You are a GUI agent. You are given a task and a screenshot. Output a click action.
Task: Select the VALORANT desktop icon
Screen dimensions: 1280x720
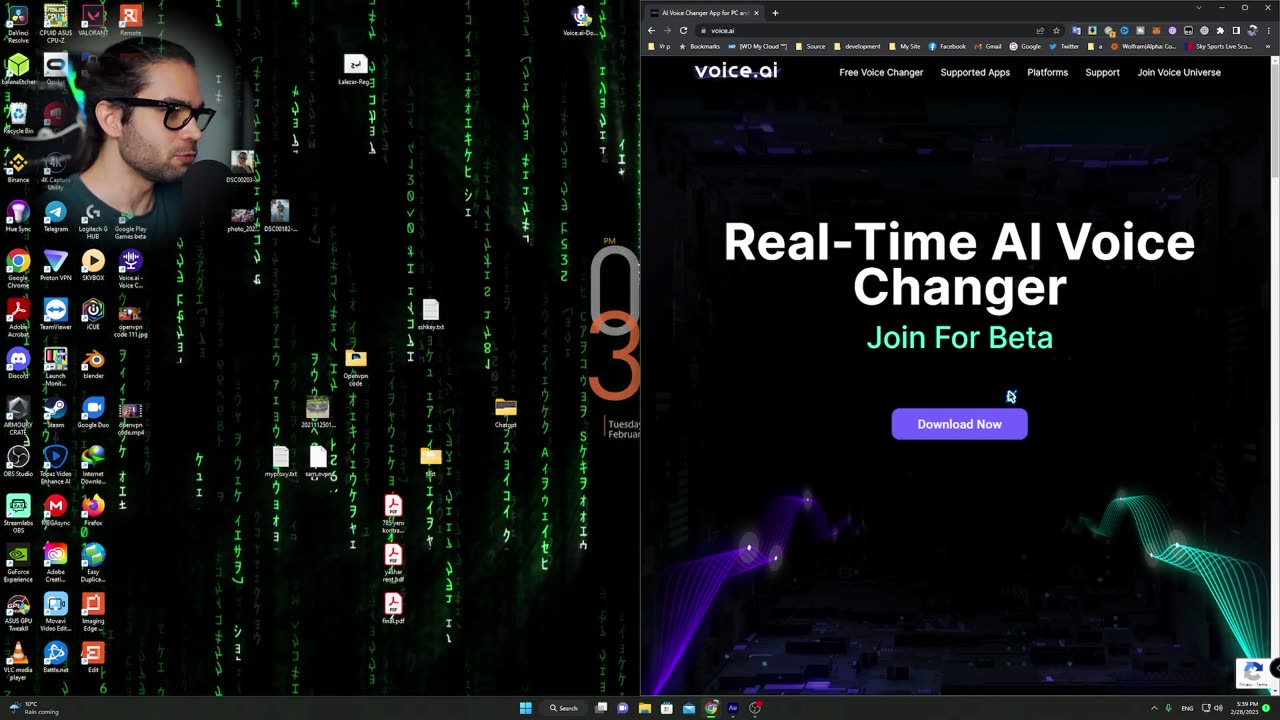[x=93, y=22]
